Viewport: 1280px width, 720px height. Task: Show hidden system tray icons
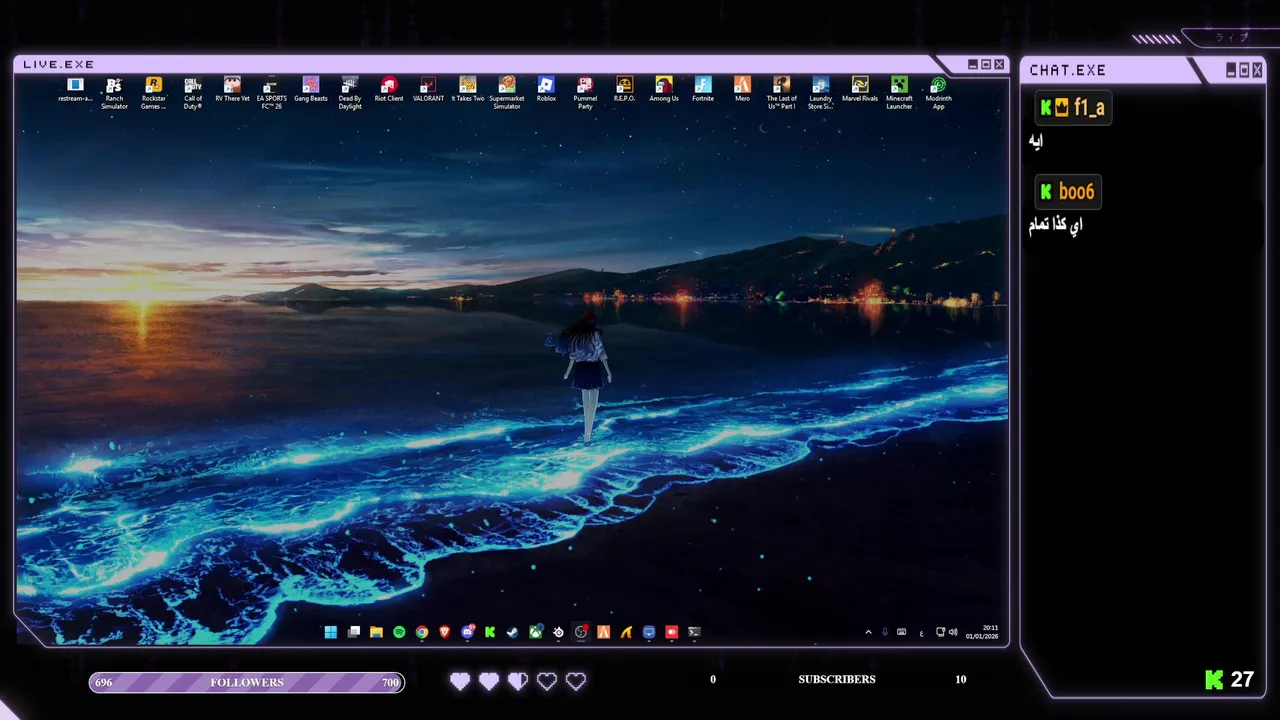pos(868,632)
